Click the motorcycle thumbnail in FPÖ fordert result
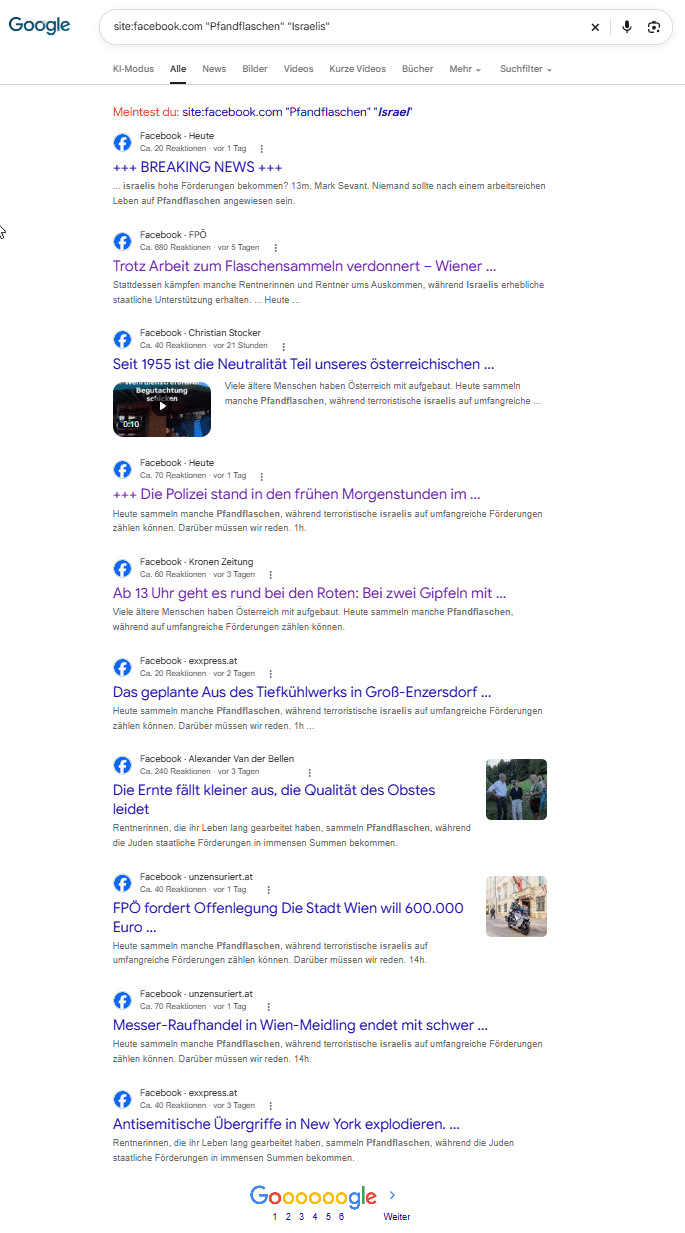The height and width of the screenshot is (1233, 685). point(516,907)
